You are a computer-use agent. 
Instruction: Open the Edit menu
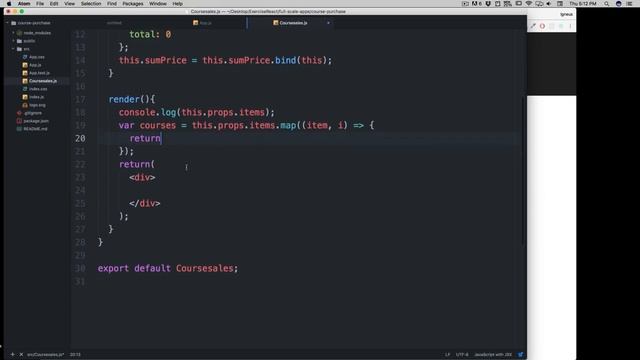[x=54, y=4]
